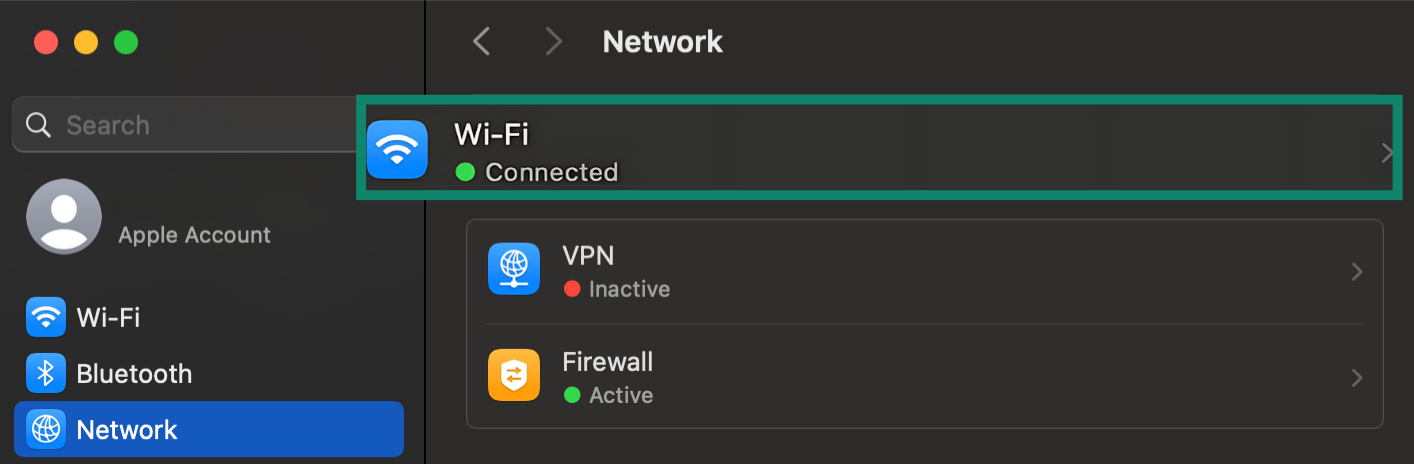
Task: Open the Firewall Active settings row
Action: tap(900, 377)
